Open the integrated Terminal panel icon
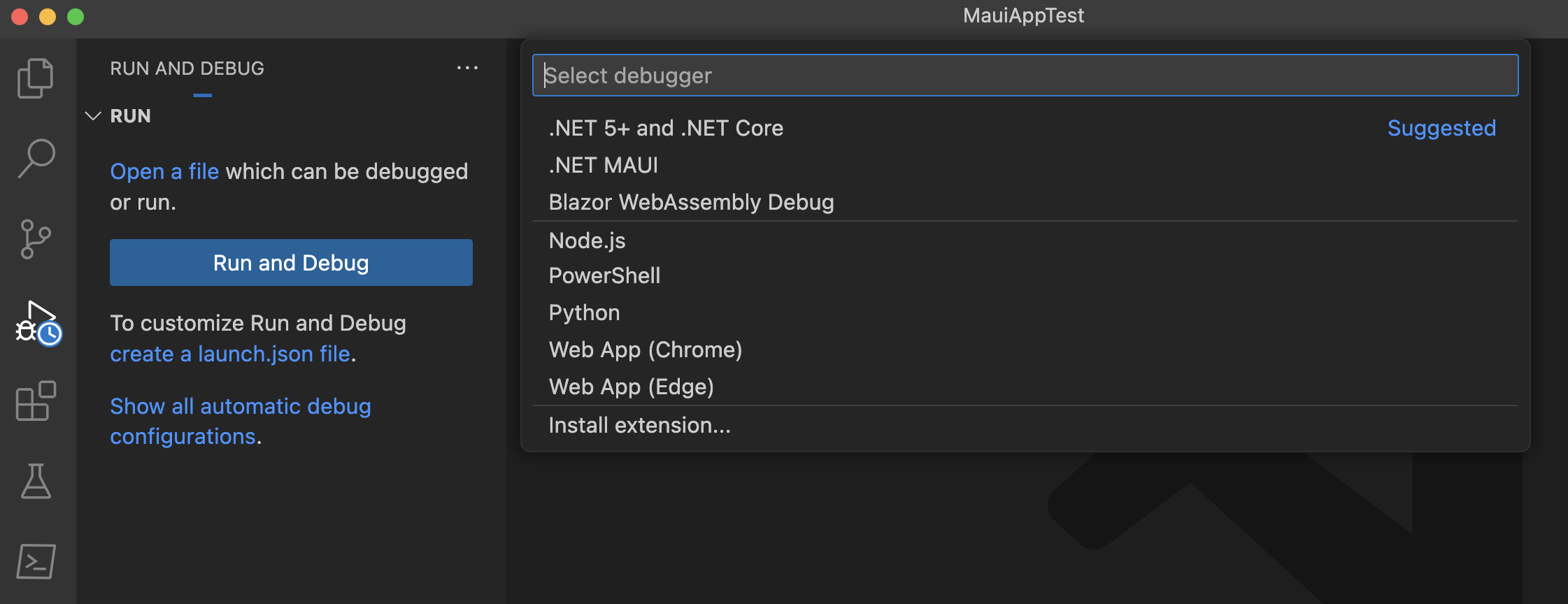The image size is (1568, 604). click(36, 561)
